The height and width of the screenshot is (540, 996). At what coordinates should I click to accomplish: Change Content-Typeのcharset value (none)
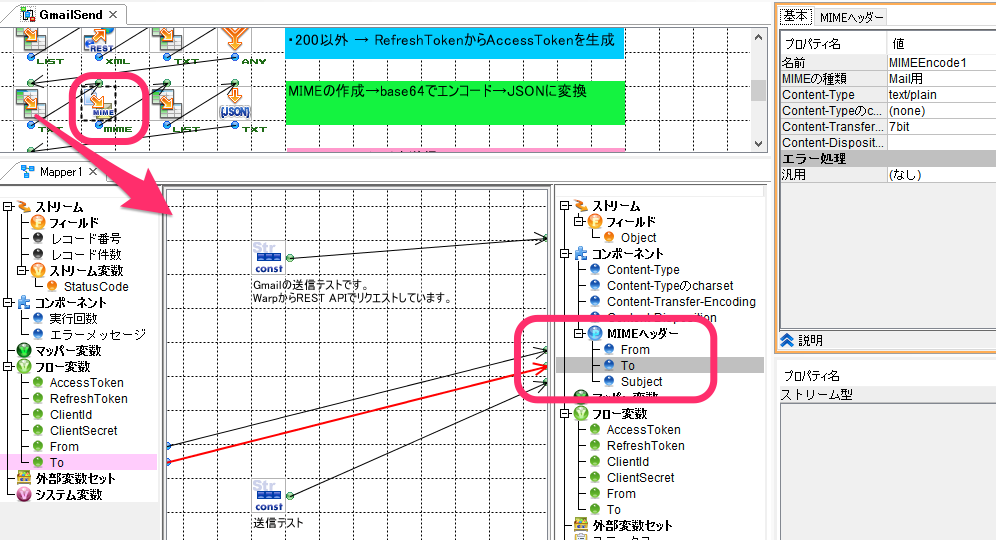coord(941,111)
